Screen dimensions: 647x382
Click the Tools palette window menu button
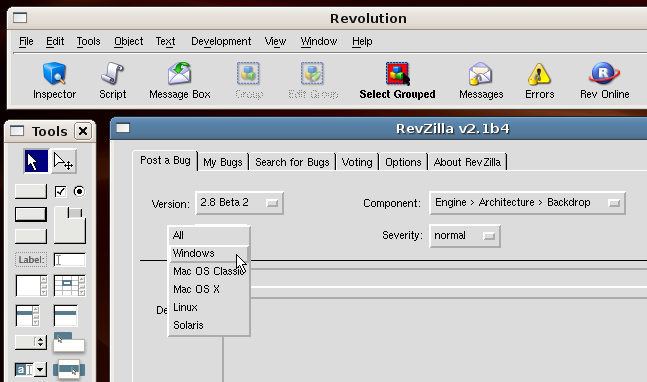point(17,131)
